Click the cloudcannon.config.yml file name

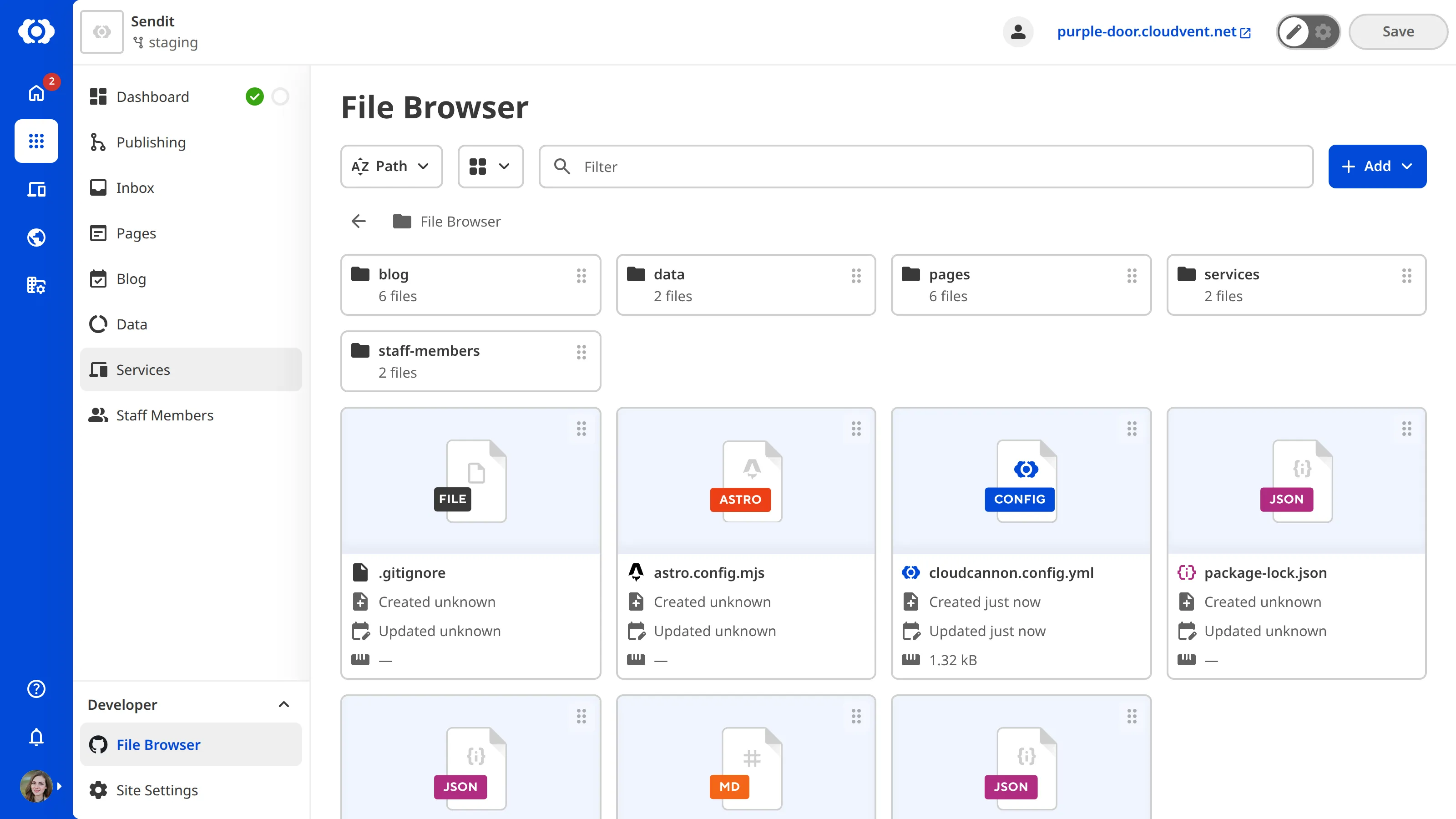tap(1011, 572)
